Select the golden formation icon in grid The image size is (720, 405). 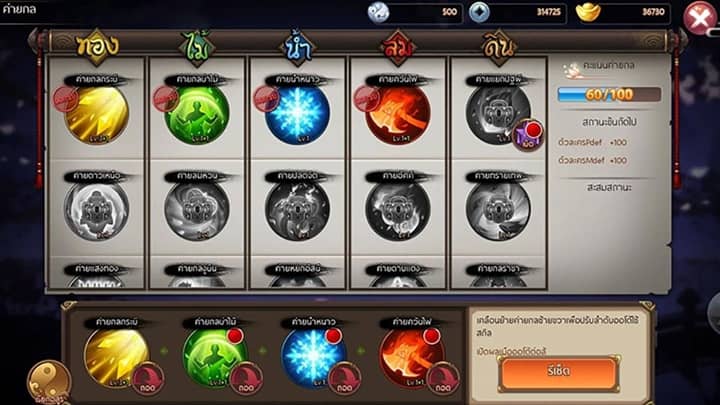click(x=97, y=114)
